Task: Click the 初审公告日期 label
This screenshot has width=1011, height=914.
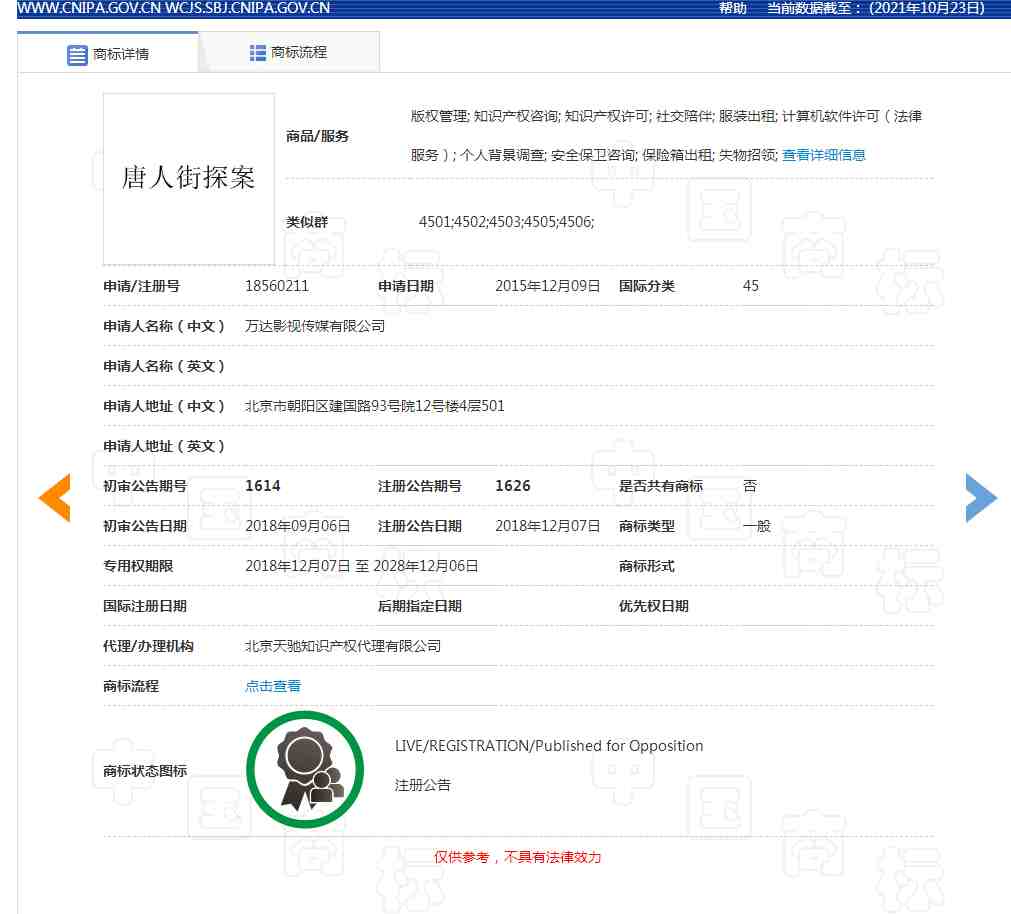Action: [145, 526]
